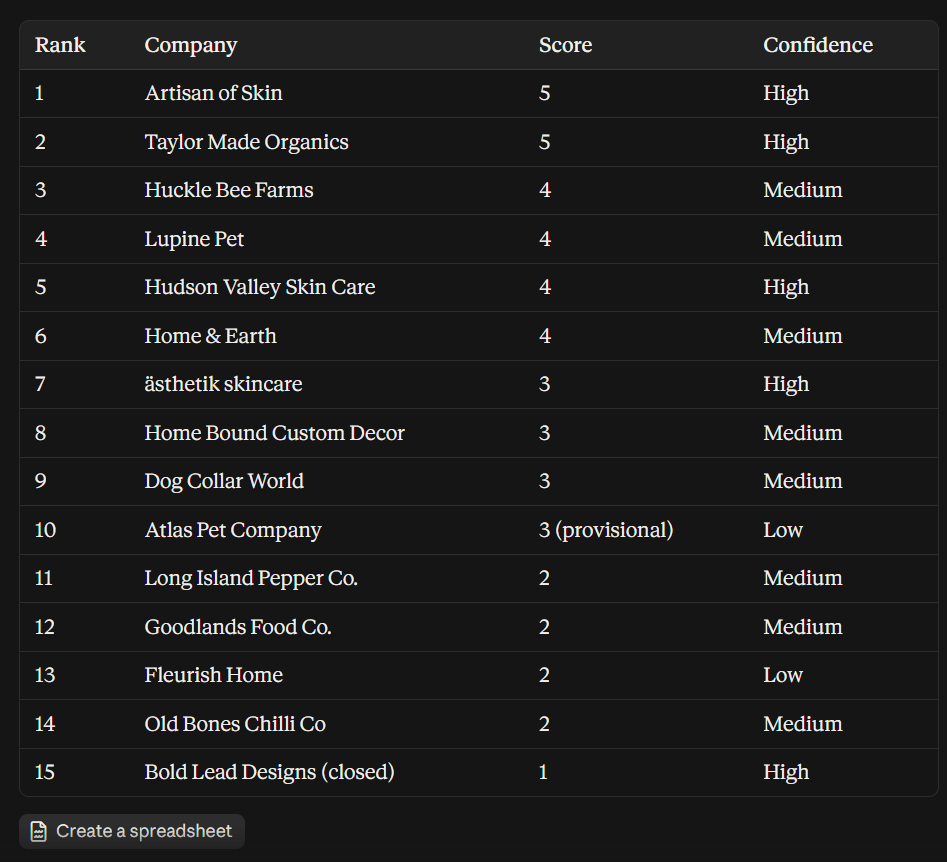
Task: Select Old Bones Chilli Co
Action: point(235,724)
